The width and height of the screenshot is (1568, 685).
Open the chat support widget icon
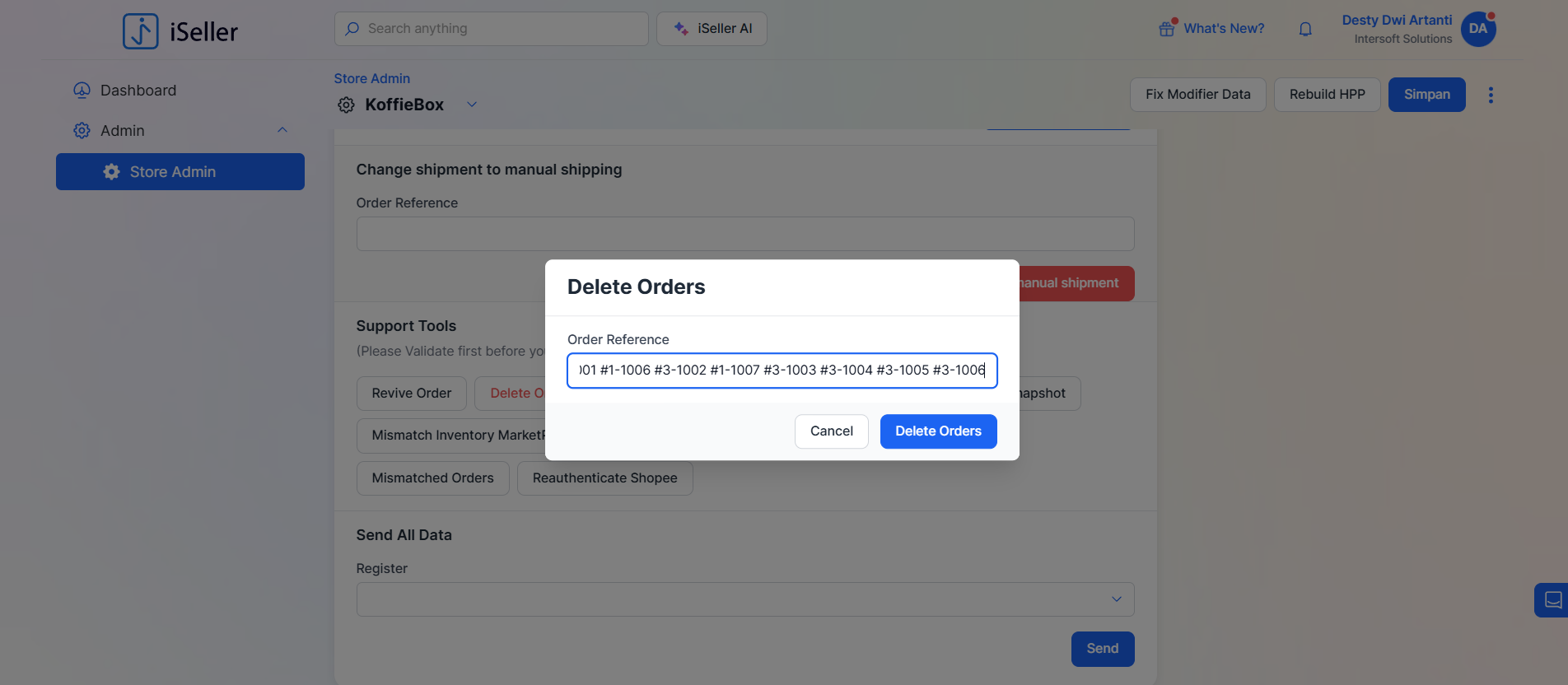pyautogui.click(x=1552, y=599)
